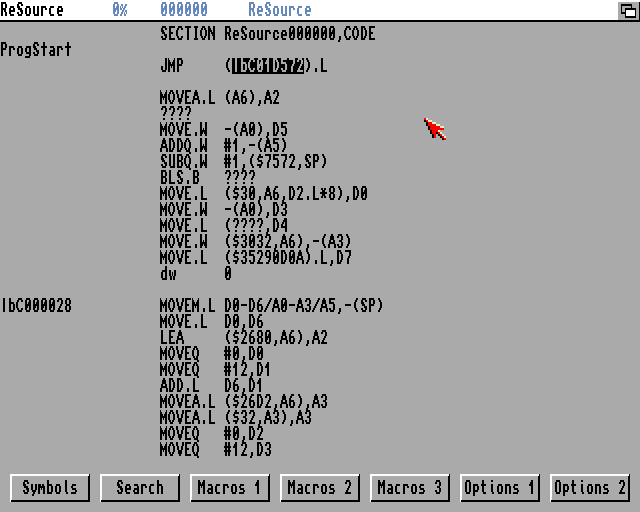The image size is (640, 512).
Task: Select the Macros 2 button
Action: [320, 488]
